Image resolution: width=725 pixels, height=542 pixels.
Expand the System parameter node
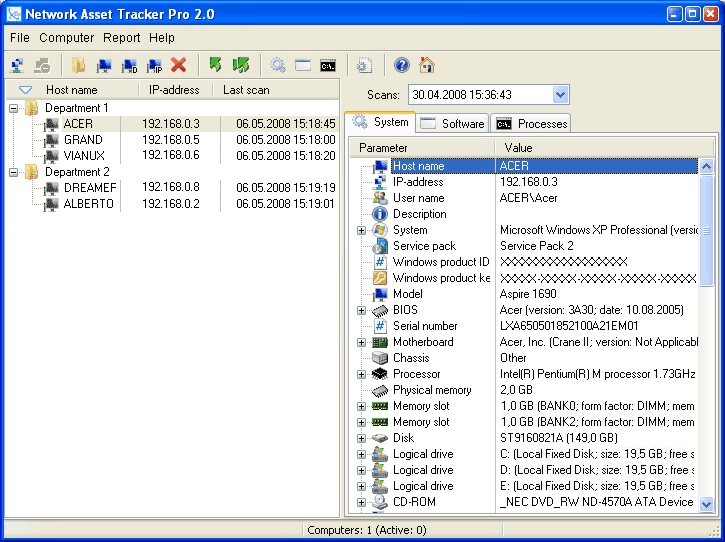click(x=362, y=230)
